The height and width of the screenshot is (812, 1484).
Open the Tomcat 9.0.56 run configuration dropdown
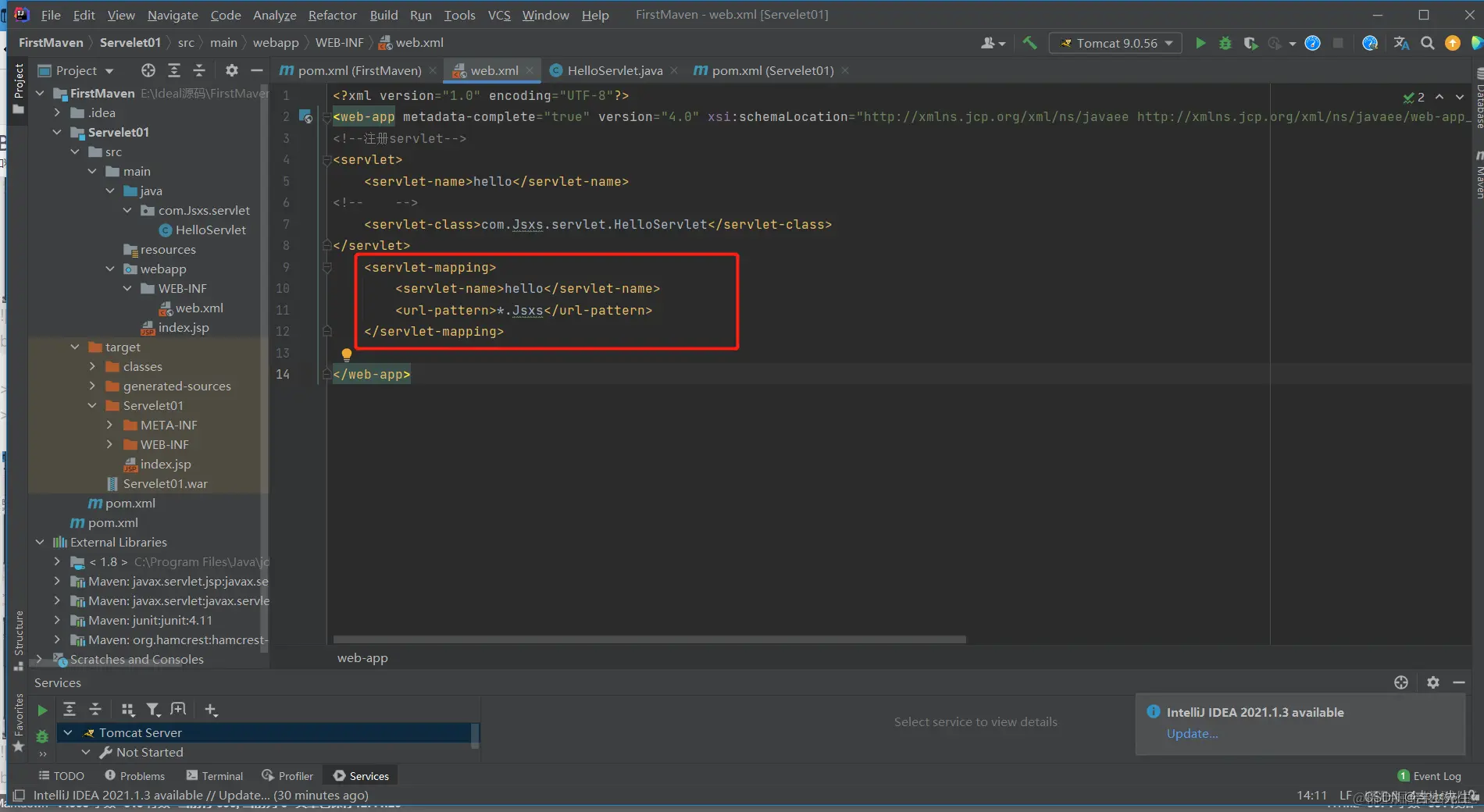coord(1115,43)
